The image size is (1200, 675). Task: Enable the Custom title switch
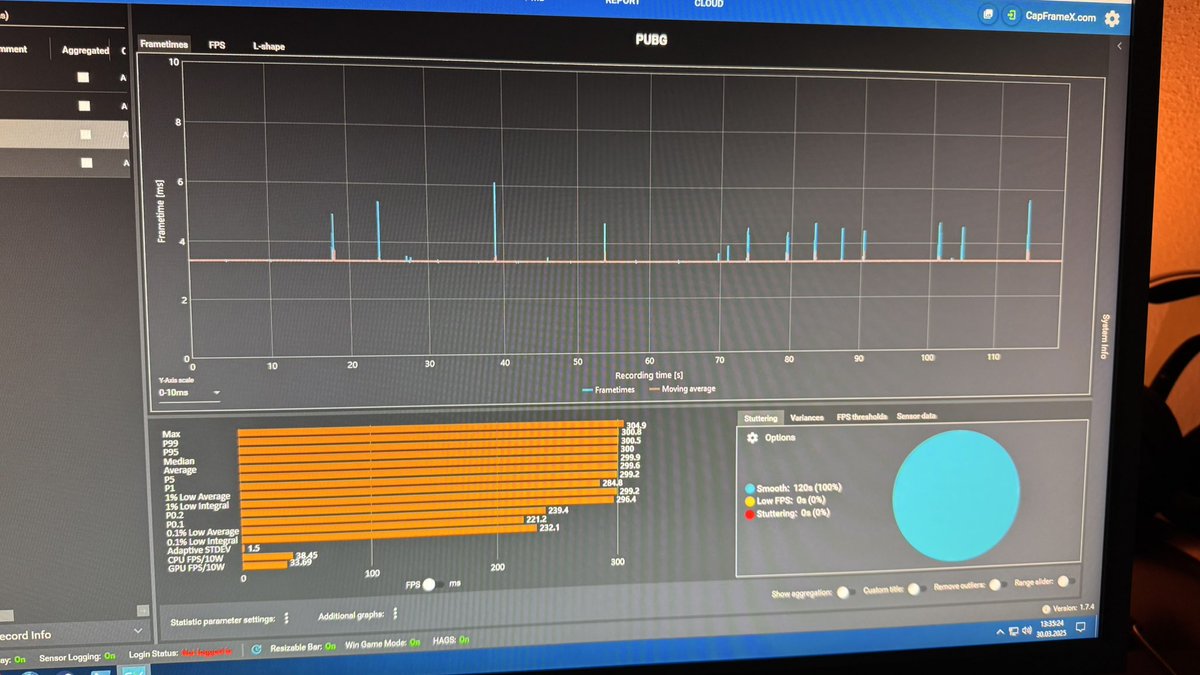click(918, 589)
